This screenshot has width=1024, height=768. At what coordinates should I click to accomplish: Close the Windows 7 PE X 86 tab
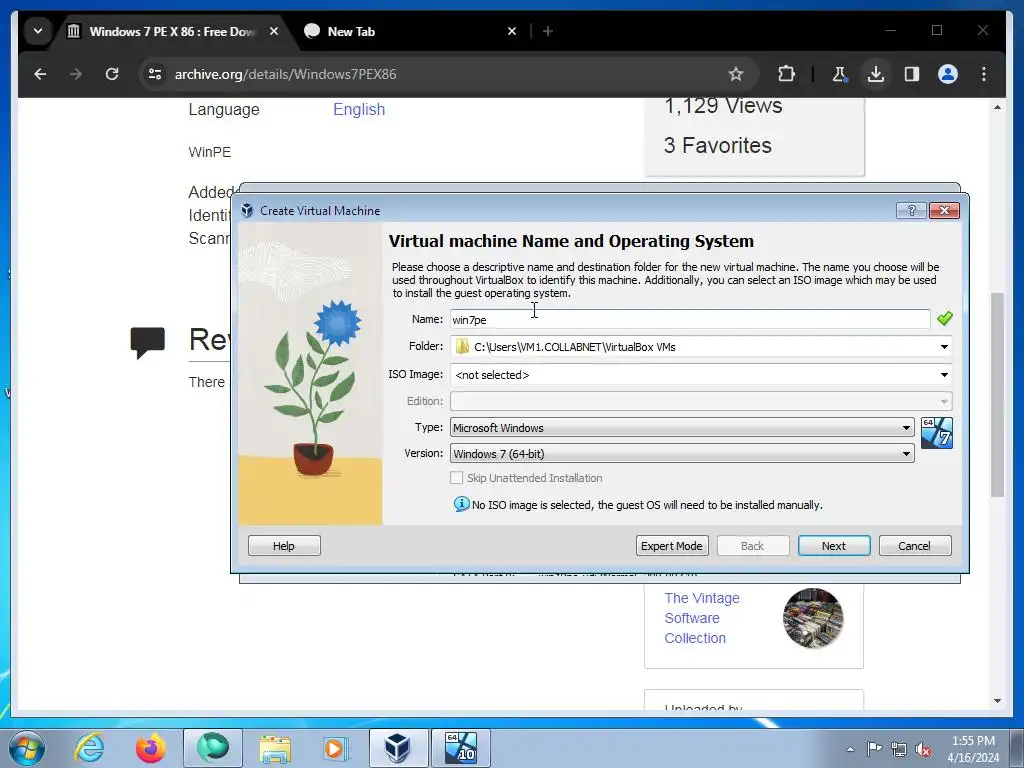tap(274, 31)
